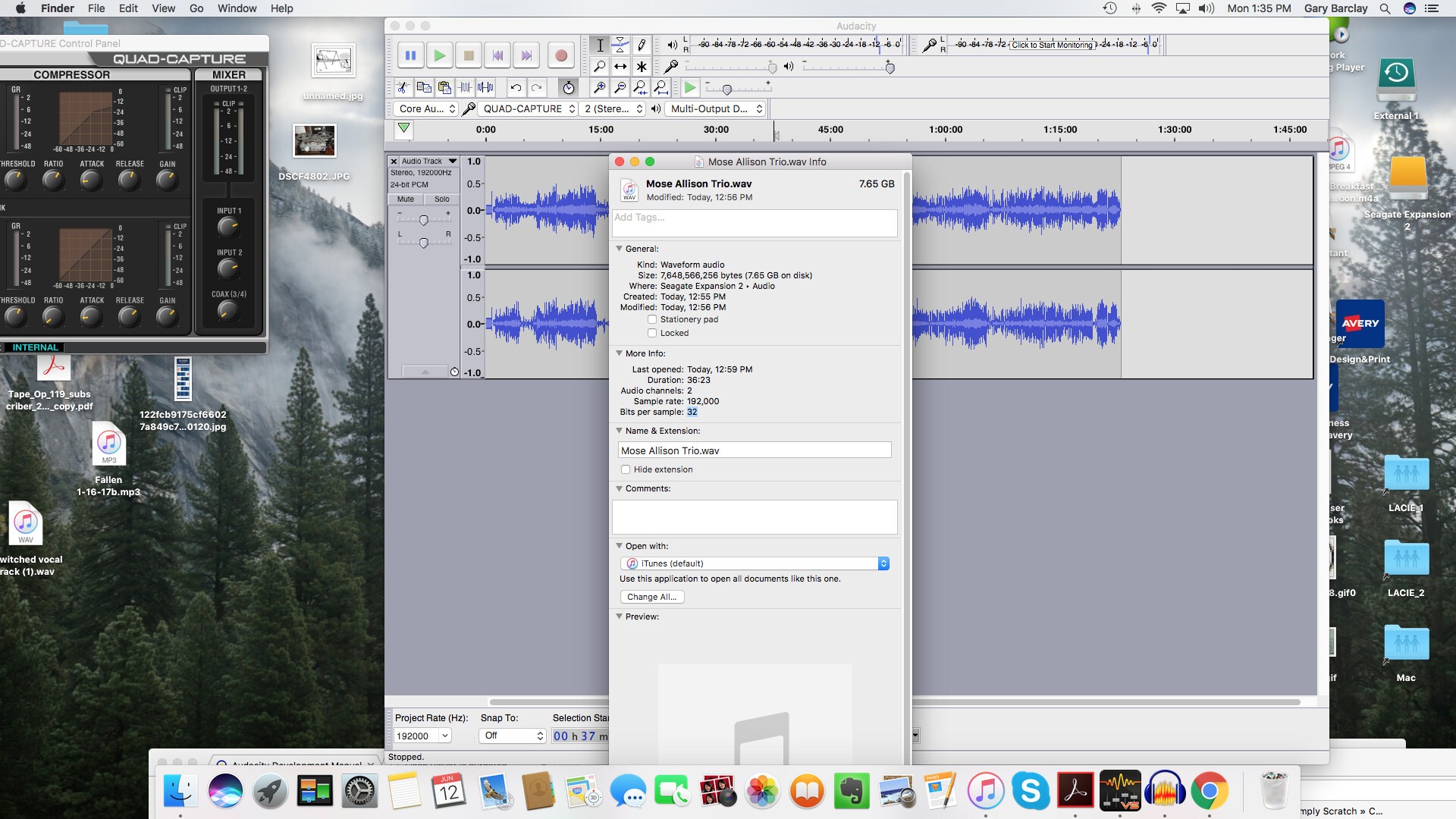Click the Fit Project zoom icon
Image resolution: width=1456 pixels, height=819 pixels.
coord(661,88)
